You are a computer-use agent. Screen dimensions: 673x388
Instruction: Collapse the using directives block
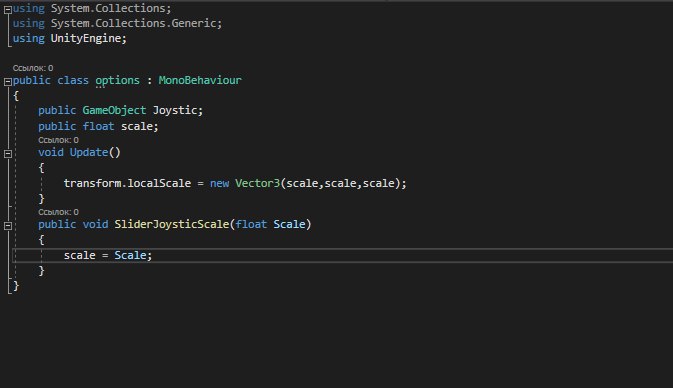(x=8, y=9)
